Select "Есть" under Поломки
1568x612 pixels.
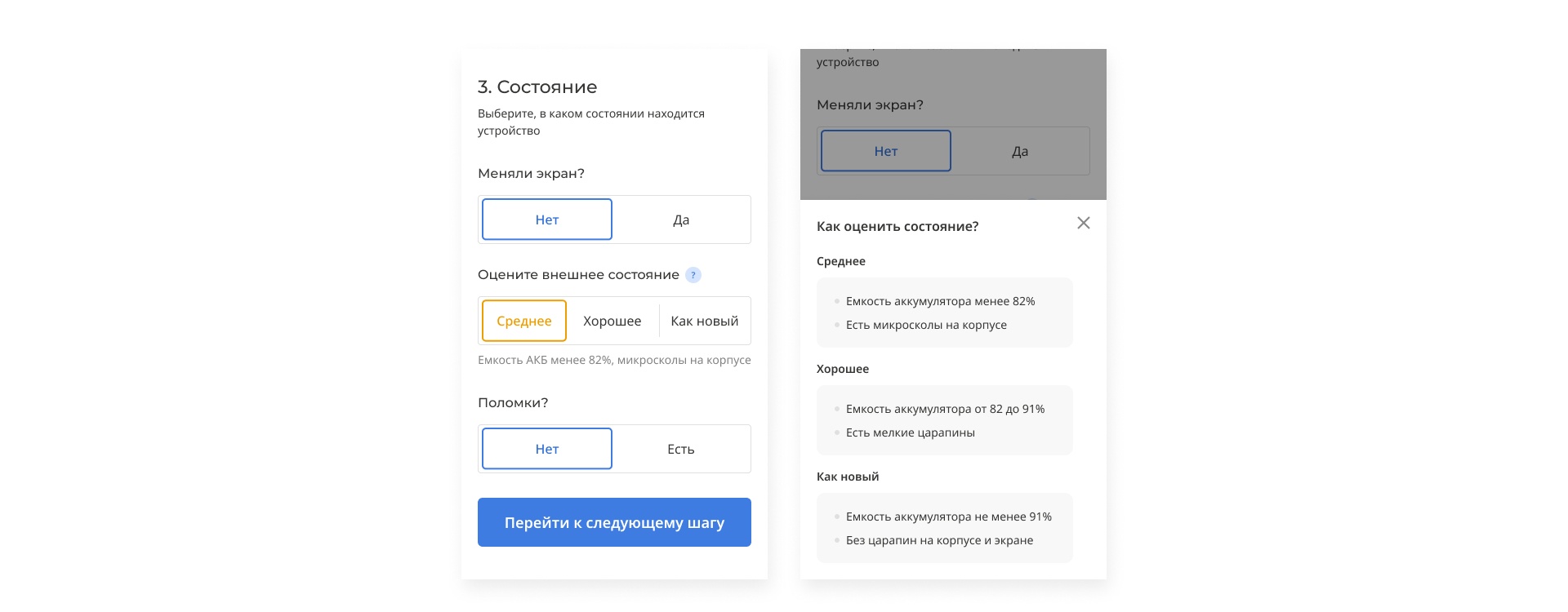681,449
